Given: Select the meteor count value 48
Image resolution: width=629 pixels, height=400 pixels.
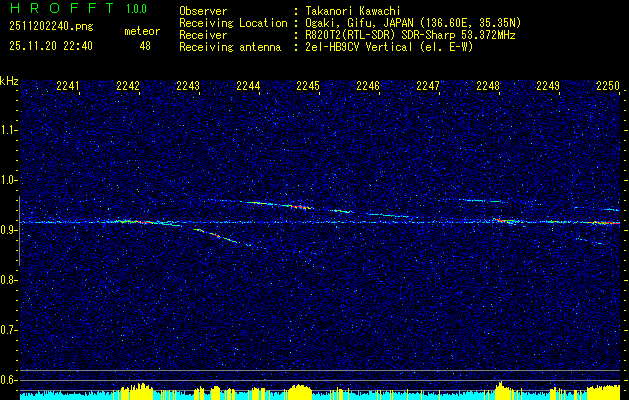Looking at the screenshot, I should tap(145, 46).
